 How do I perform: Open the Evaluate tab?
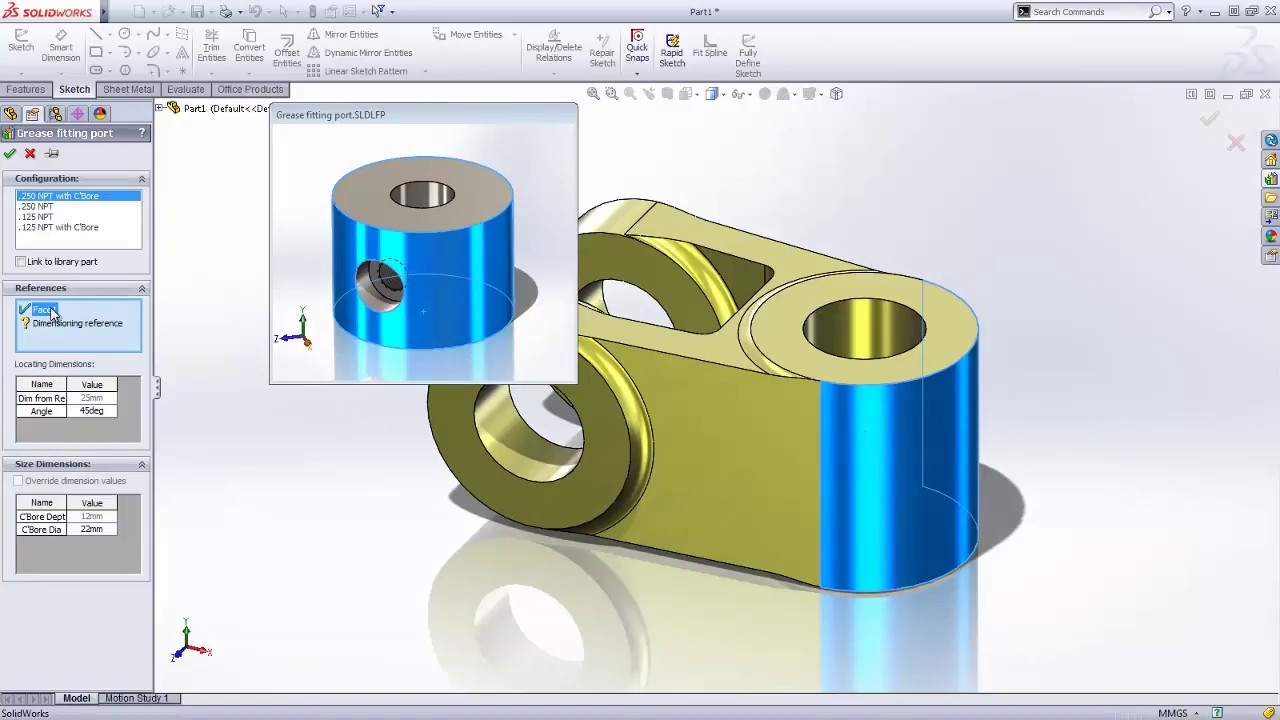[185, 89]
